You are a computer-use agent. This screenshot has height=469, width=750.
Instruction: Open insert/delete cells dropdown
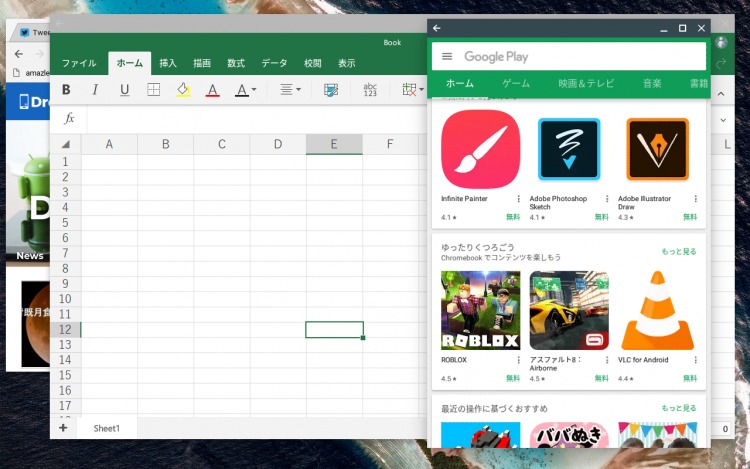[x=413, y=89]
